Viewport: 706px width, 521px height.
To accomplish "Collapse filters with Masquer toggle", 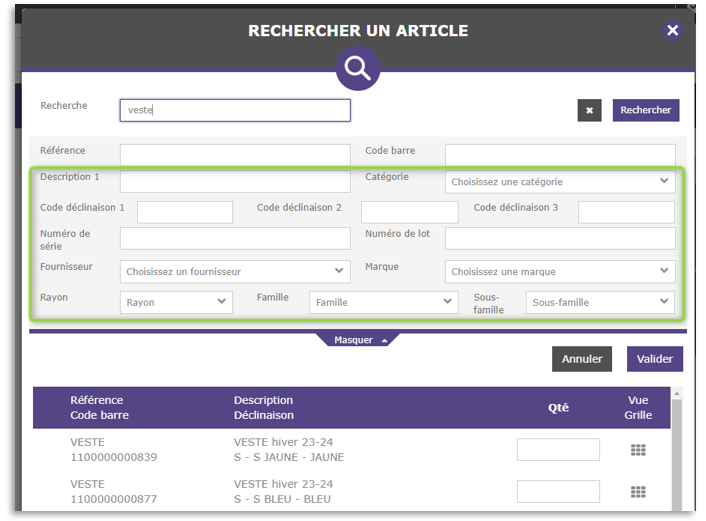I will point(358,340).
